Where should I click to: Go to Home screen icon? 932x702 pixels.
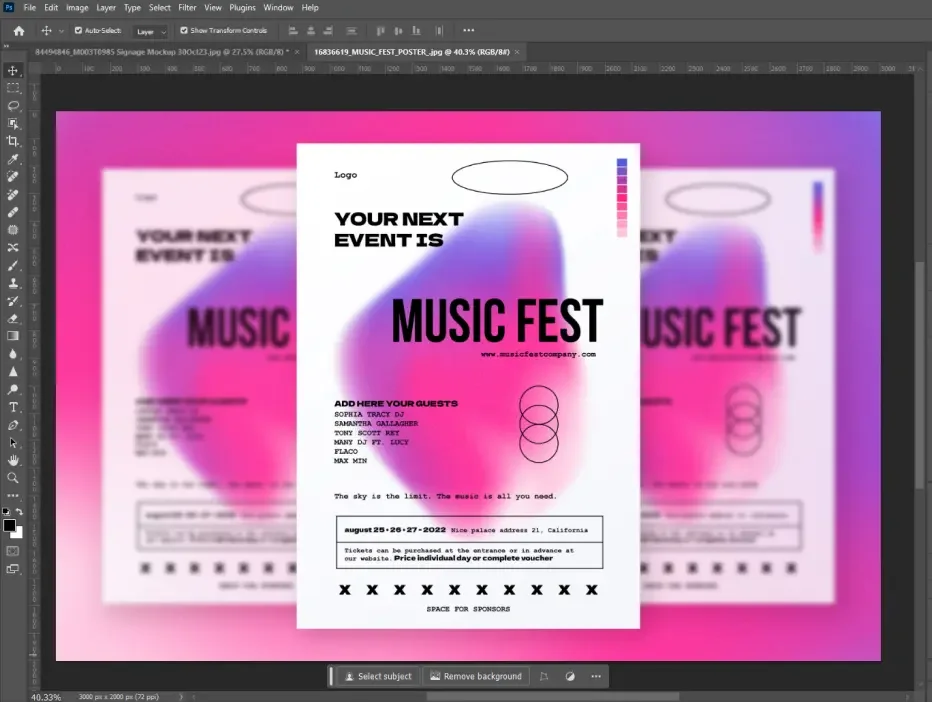pyautogui.click(x=18, y=31)
